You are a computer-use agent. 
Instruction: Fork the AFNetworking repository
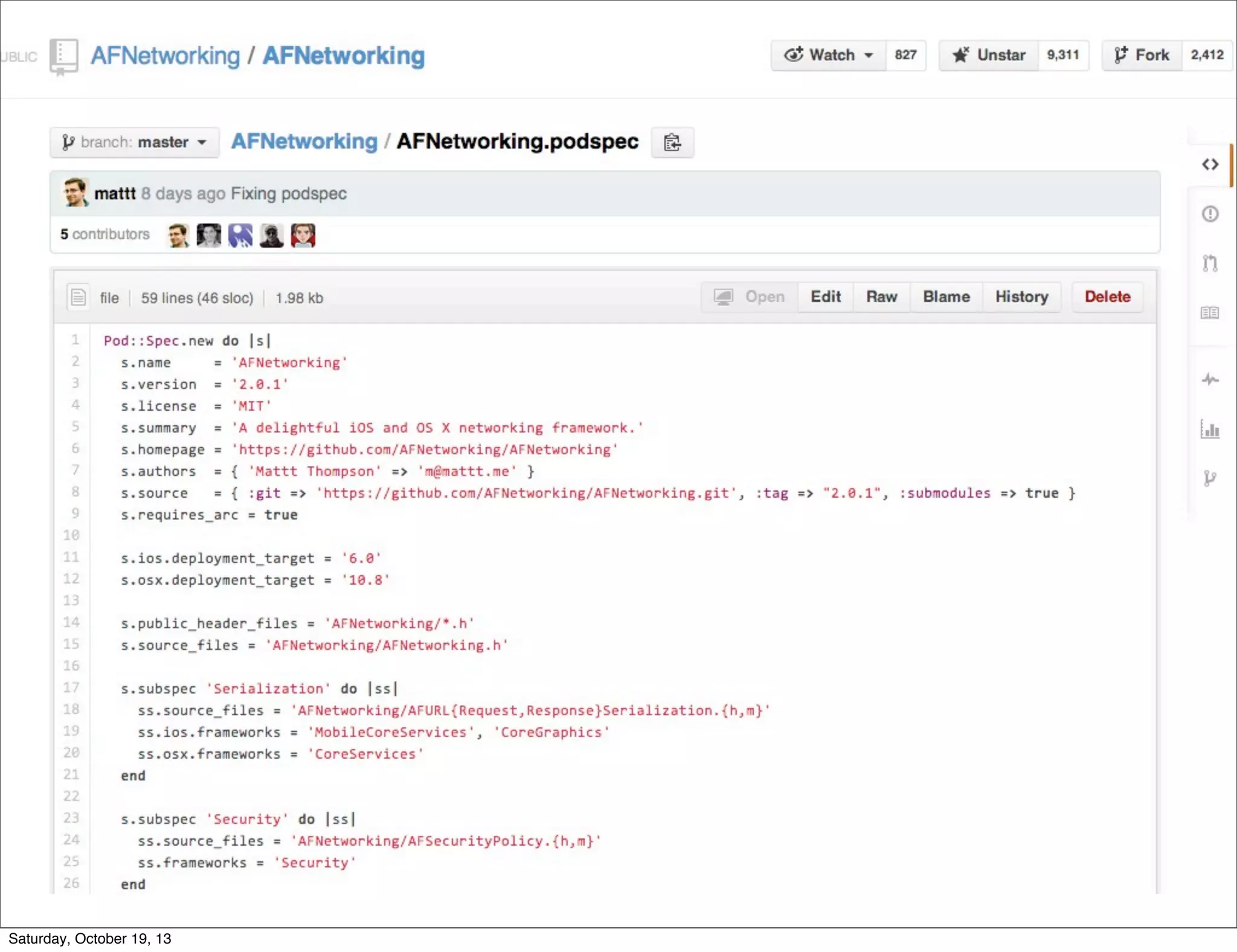pyautogui.click(x=1142, y=56)
